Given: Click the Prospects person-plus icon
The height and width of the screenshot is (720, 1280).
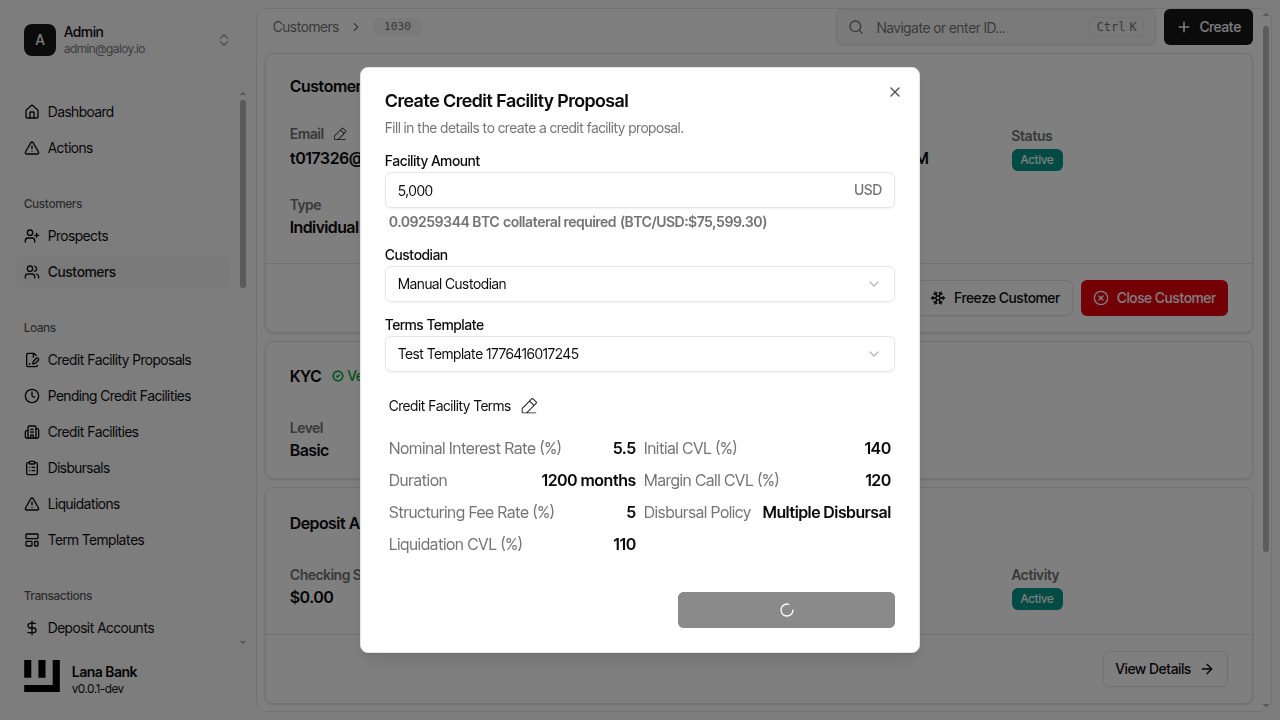Looking at the screenshot, I should 32,236.
